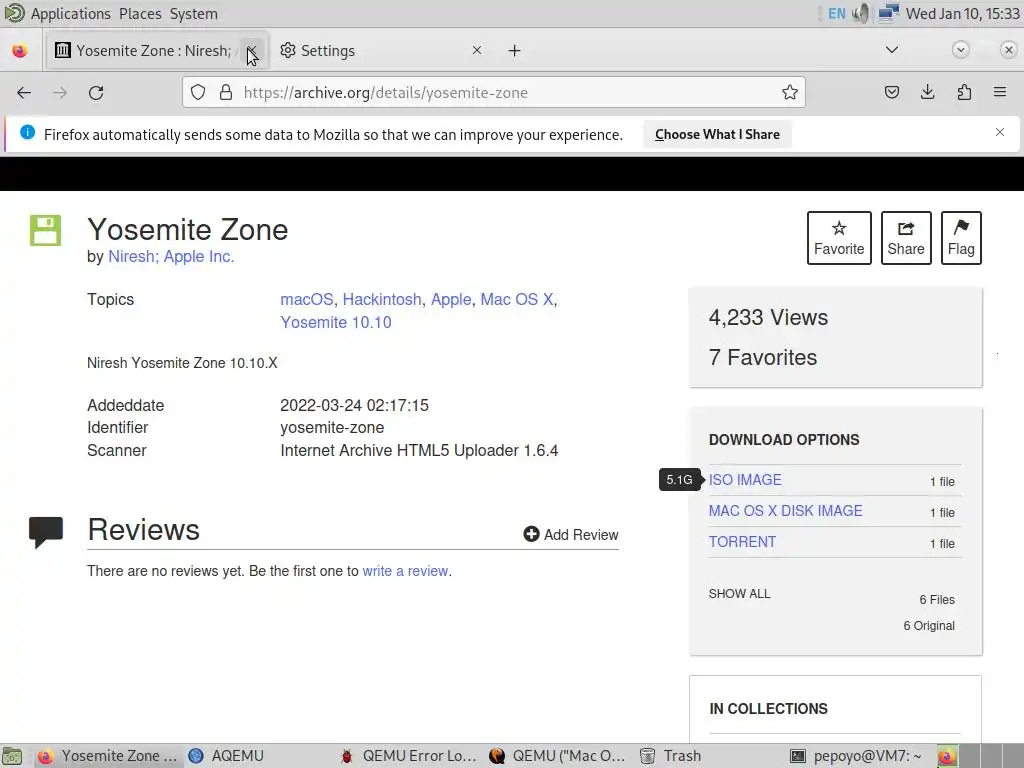Click the 7 Favorites text

[763, 357]
